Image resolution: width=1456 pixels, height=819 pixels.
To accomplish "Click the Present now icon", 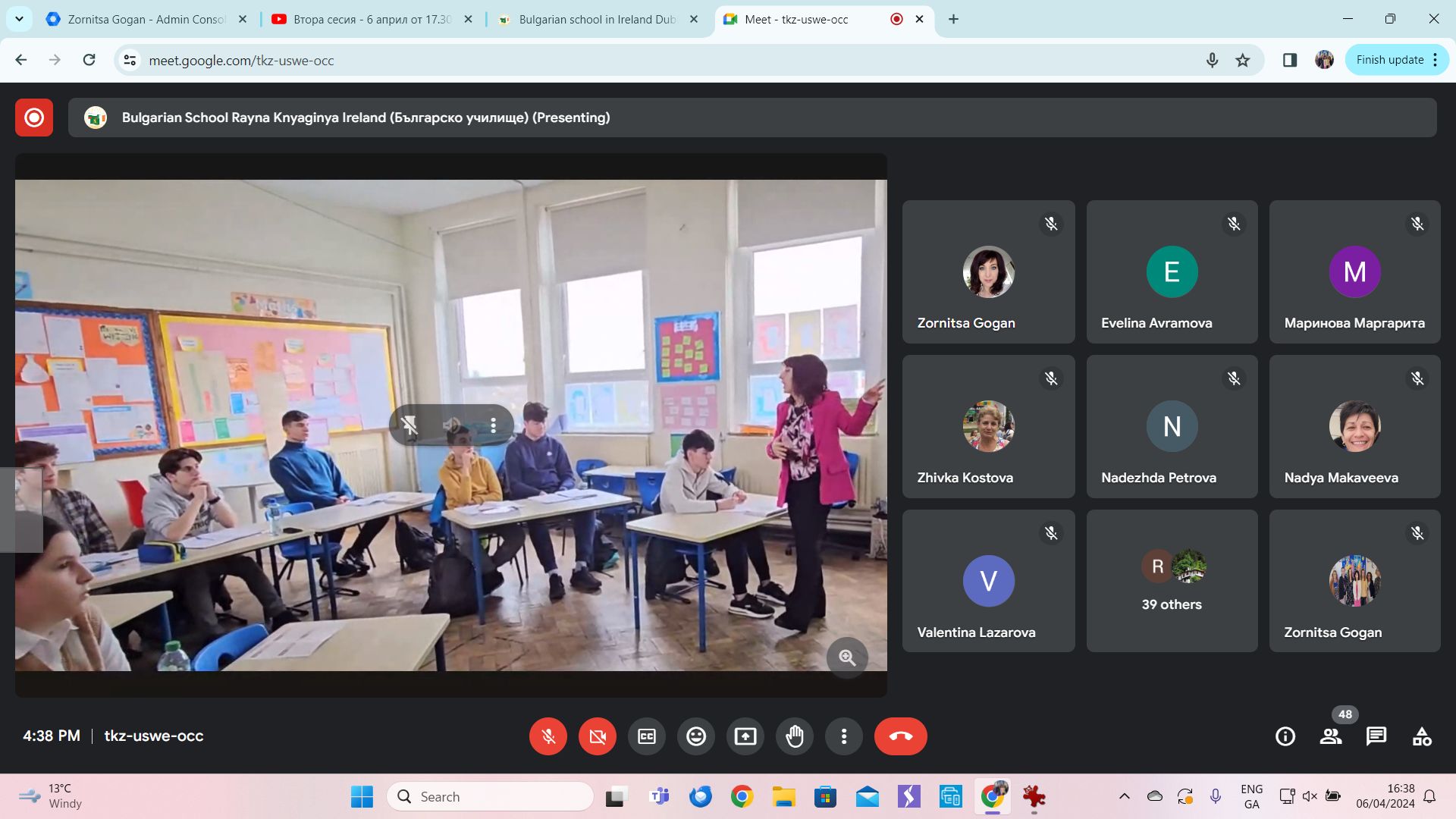I will [745, 736].
